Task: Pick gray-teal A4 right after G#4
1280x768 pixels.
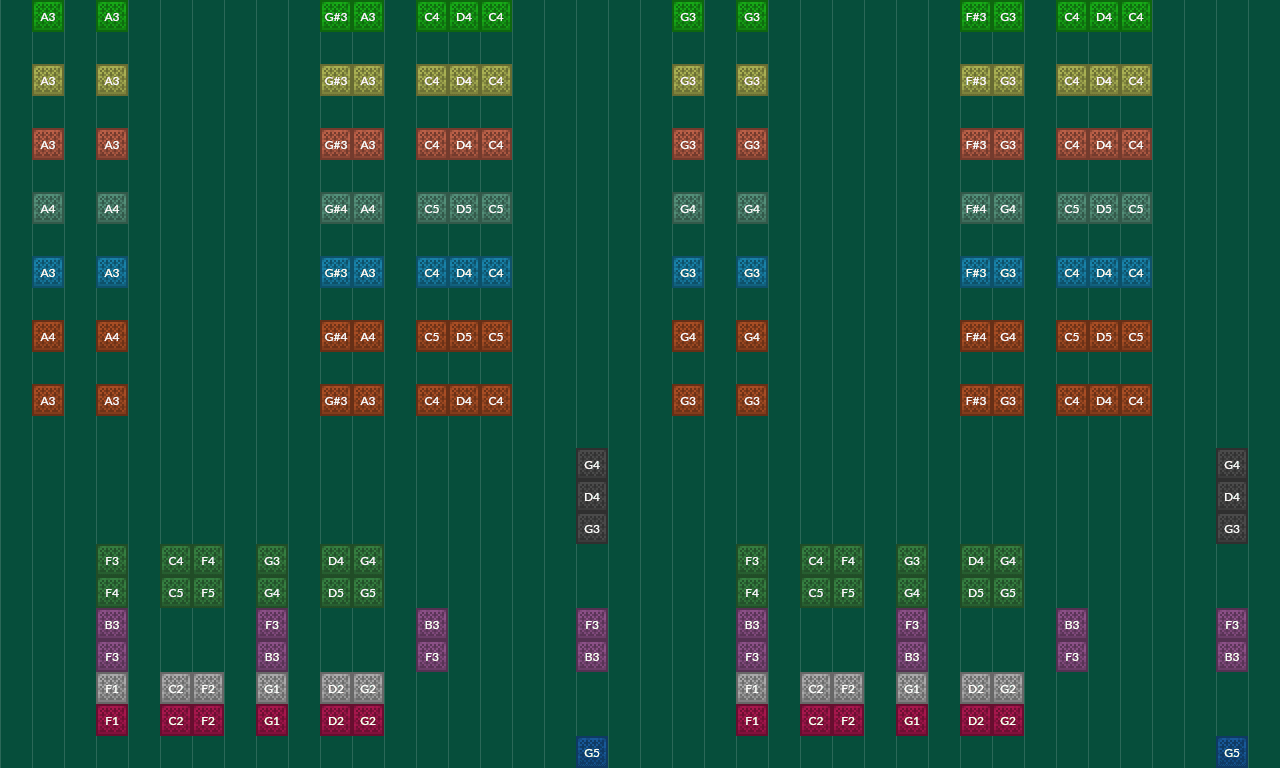Action: (x=368, y=208)
